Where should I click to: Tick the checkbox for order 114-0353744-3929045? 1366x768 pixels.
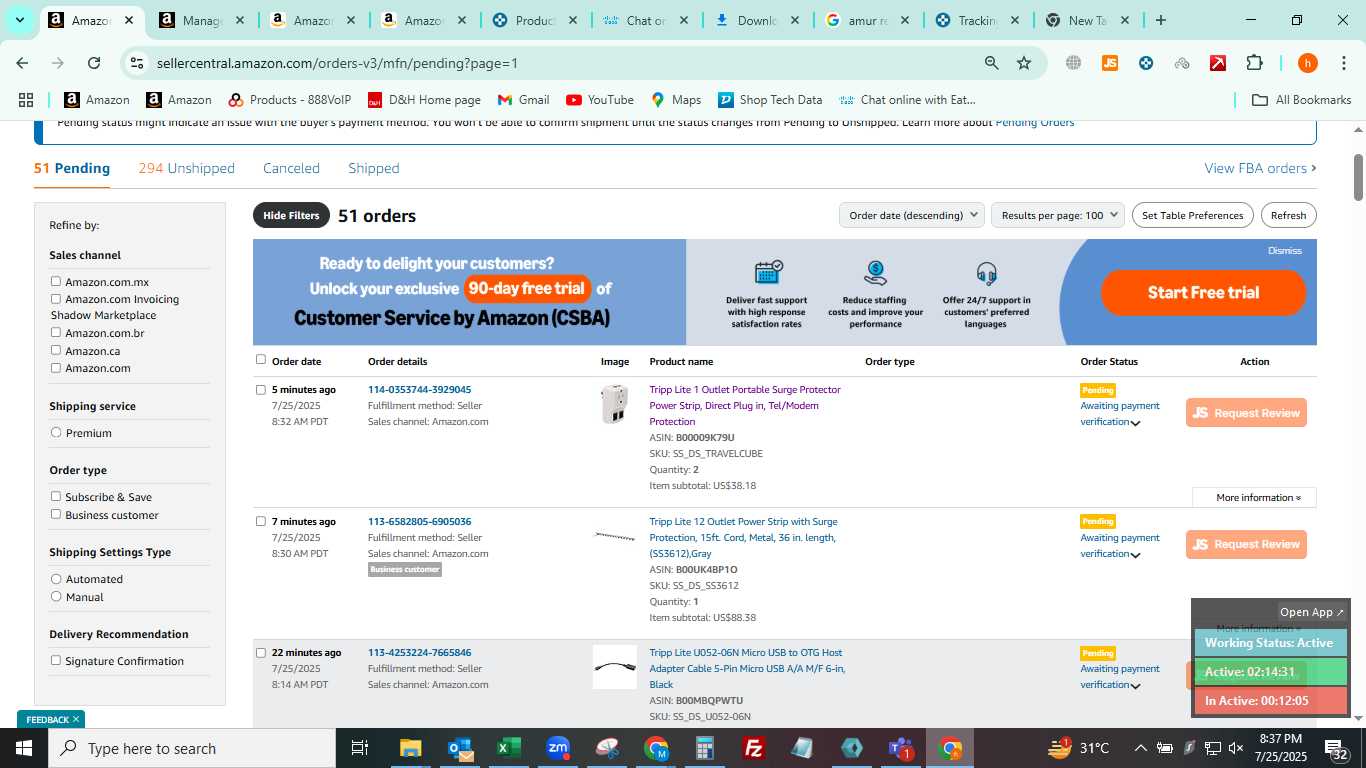pos(261,390)
